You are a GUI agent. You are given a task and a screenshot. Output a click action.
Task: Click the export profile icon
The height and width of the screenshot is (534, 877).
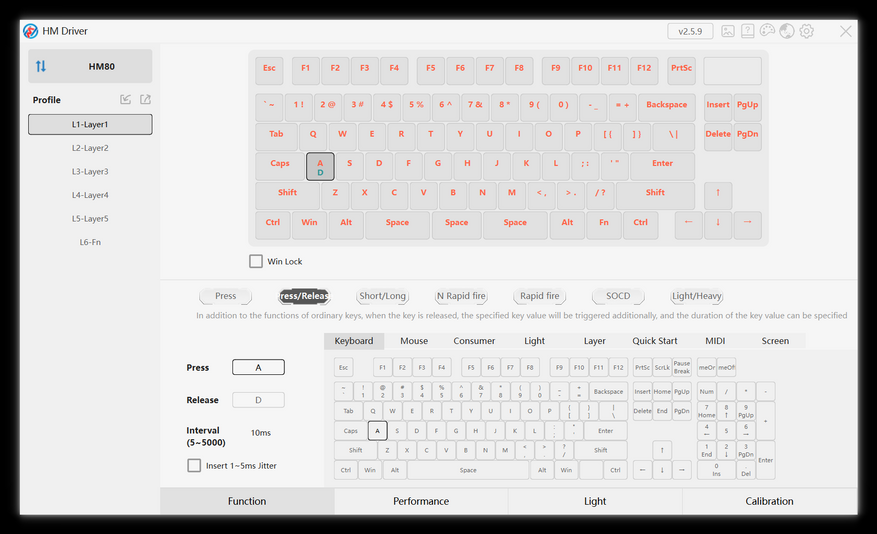coord(145,100)
